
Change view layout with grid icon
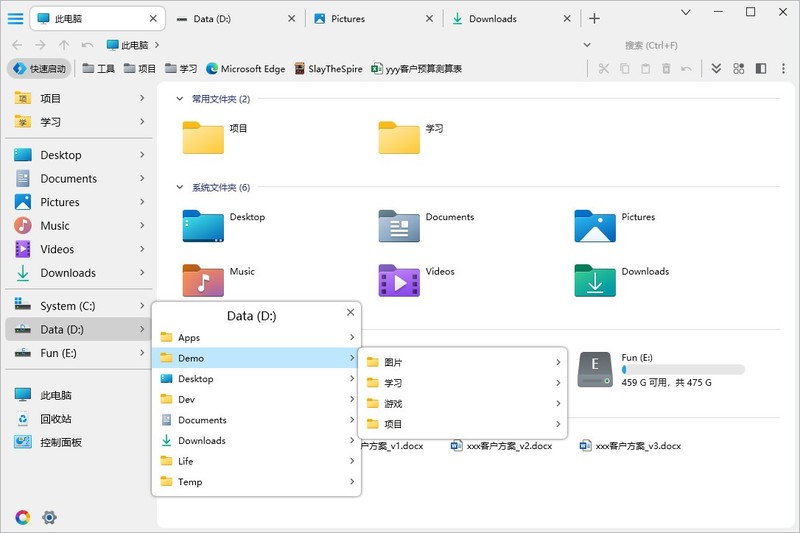[738, 68]
